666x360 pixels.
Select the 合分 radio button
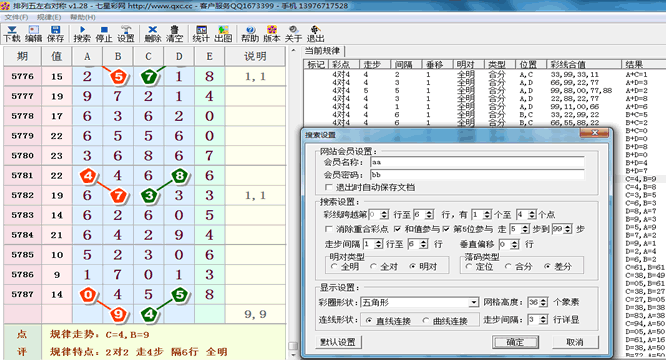click(508, 267)
